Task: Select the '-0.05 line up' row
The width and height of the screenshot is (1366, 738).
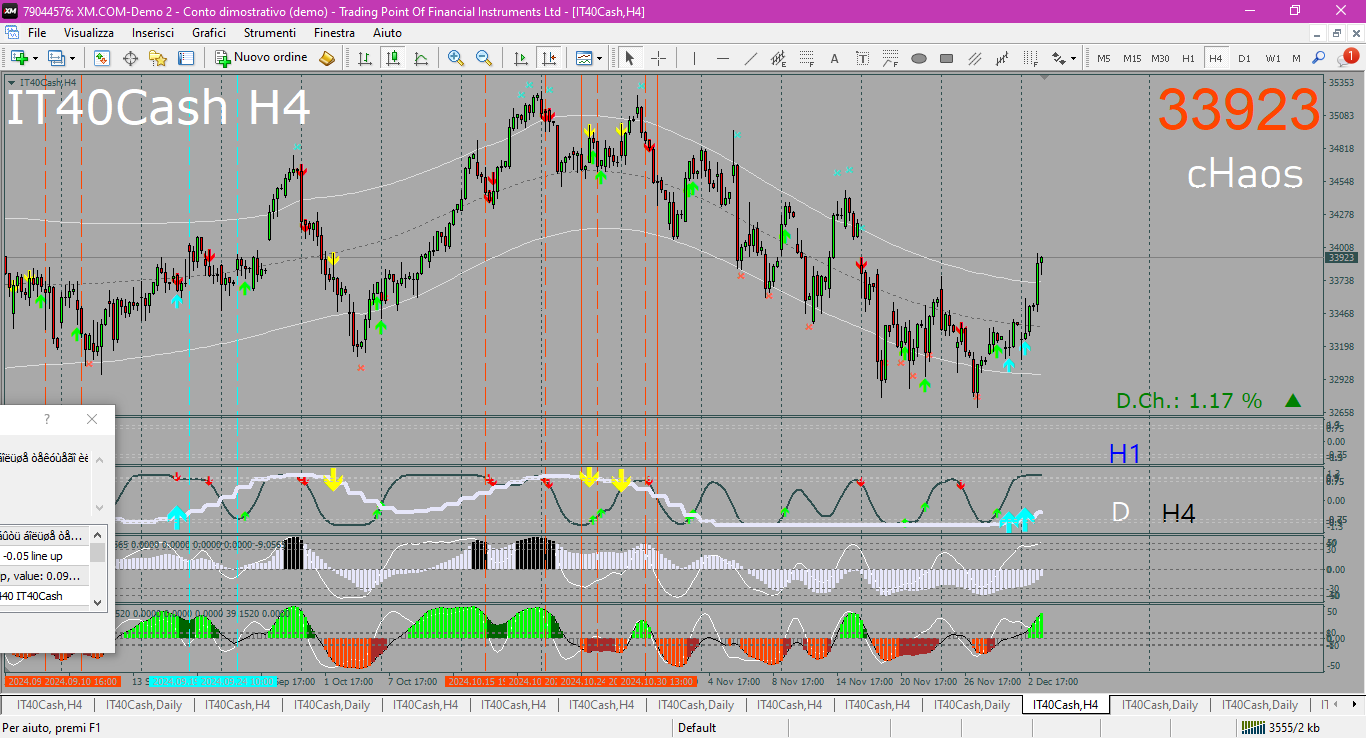Action: pyautogui.click(x=45, y=555)
